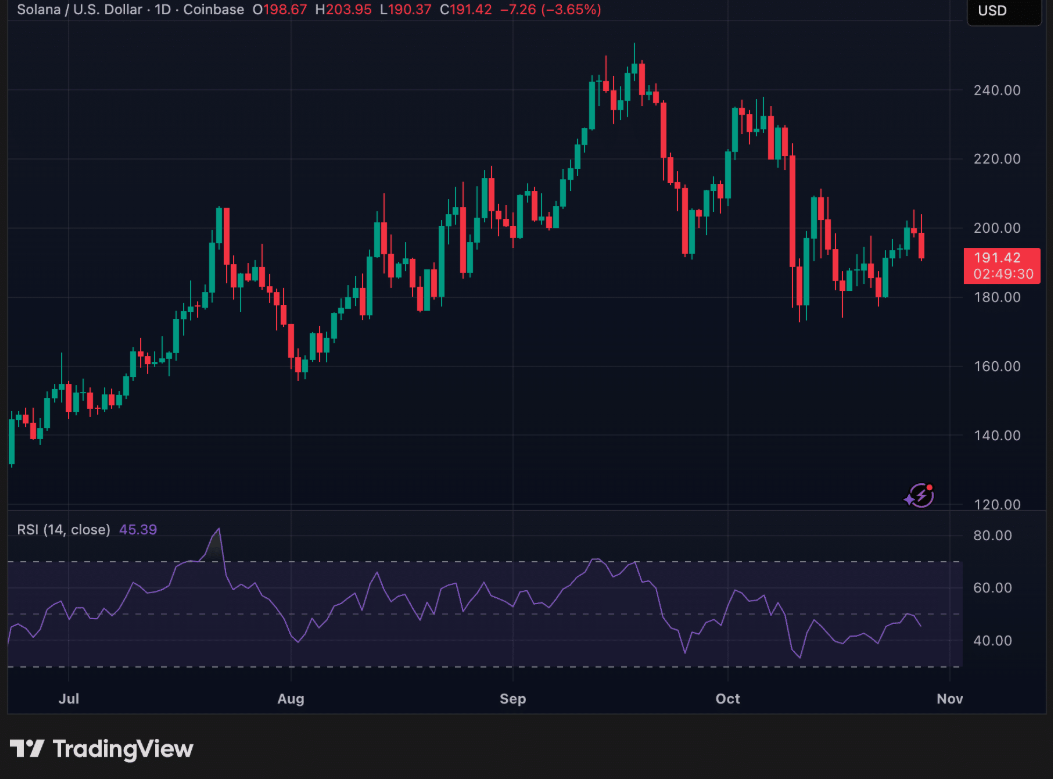Click the TradingView wordmark text
1053x779 pixels.
(122, 749)
